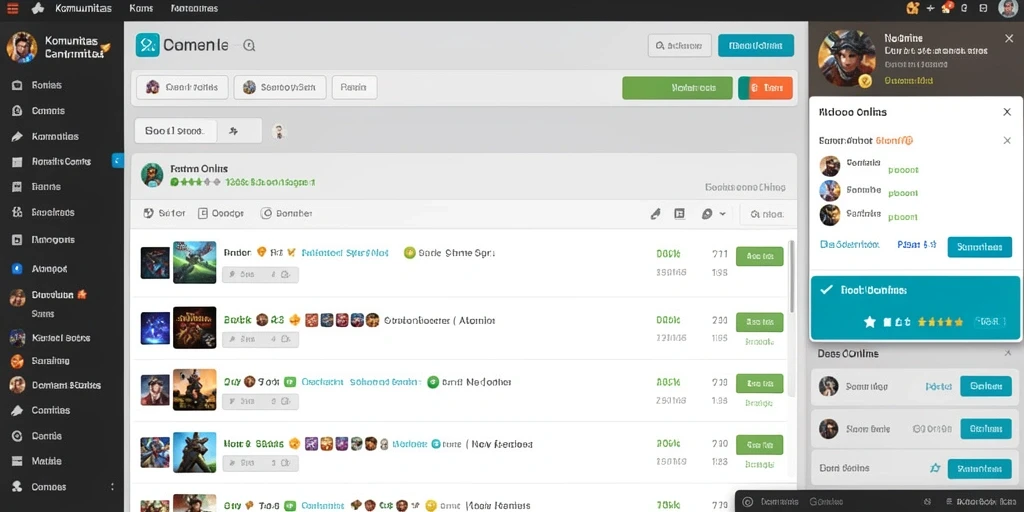1024x512 pixels.
Task: Select the 'Ooodpr' toolbar tab
Action: click(x=221, y=213)
